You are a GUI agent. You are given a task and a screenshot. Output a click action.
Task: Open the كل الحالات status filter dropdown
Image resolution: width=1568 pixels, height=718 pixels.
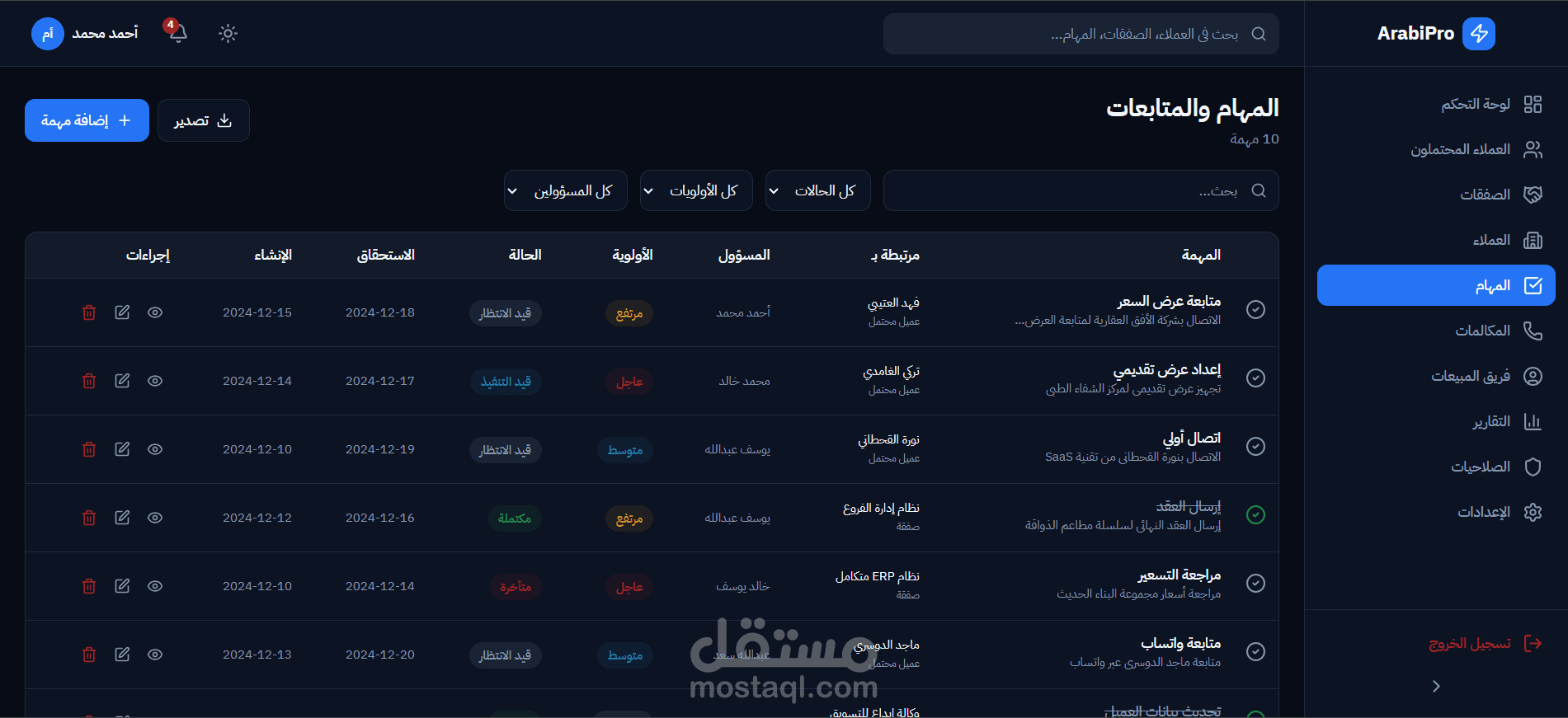(817, 190)
